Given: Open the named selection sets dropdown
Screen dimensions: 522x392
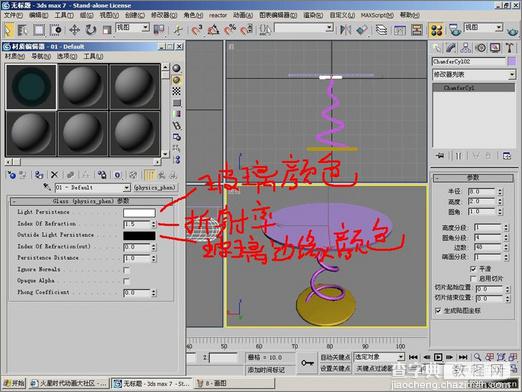Looking at the screenshot, I should [x=329, y=28].
